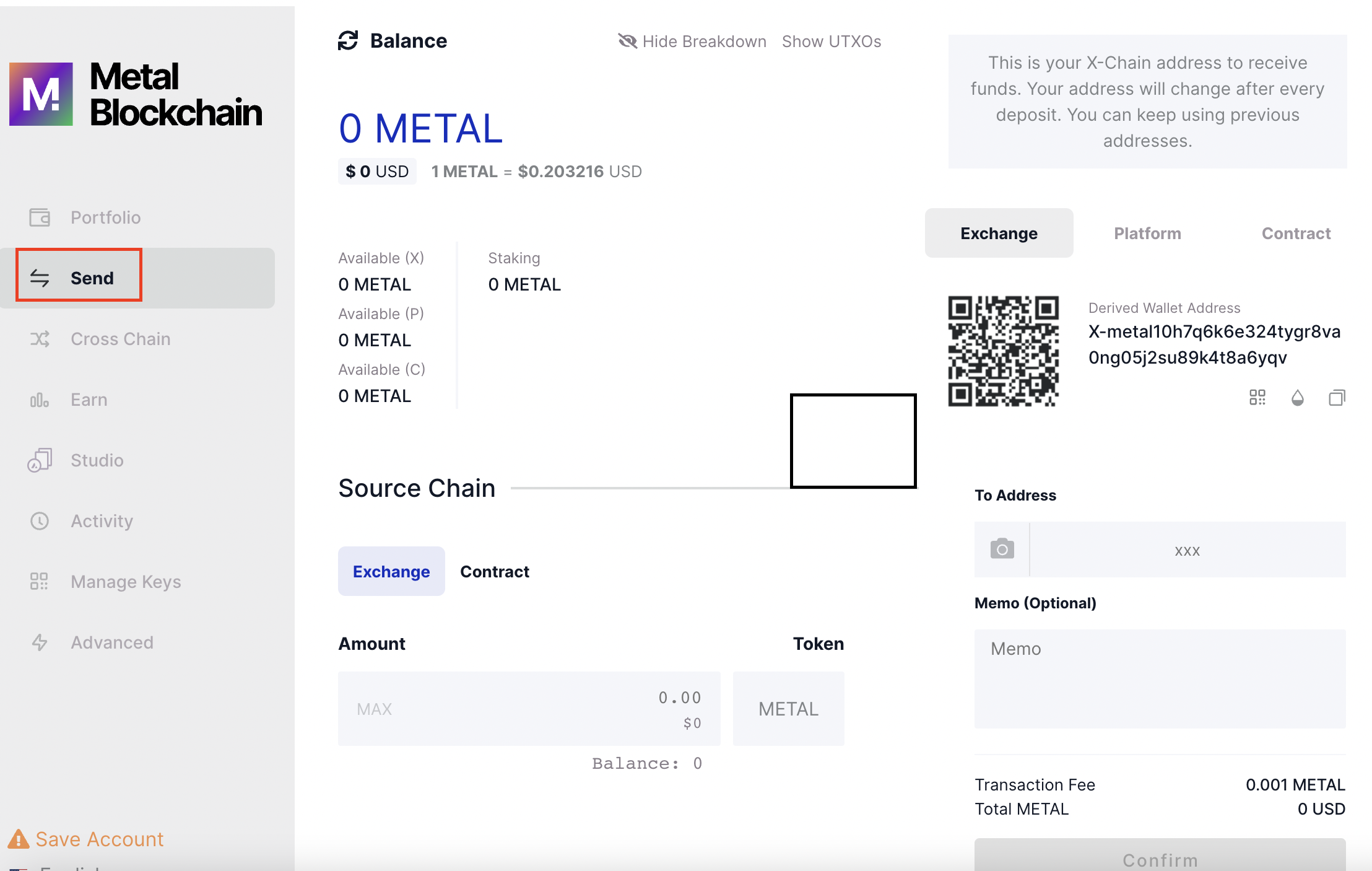Select Contract as the source chain
Image resolution: width=1372 pixels, height=871 pixels.
click(x=494, y=571)
